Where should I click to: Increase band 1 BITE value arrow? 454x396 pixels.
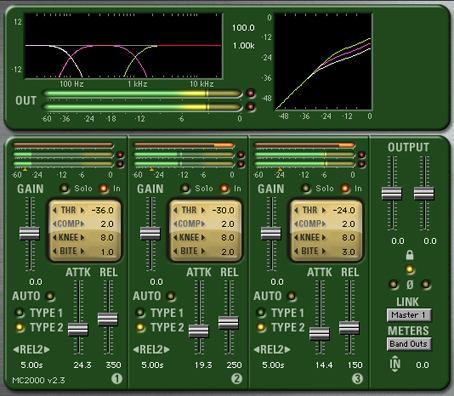[x=82, y=251]
